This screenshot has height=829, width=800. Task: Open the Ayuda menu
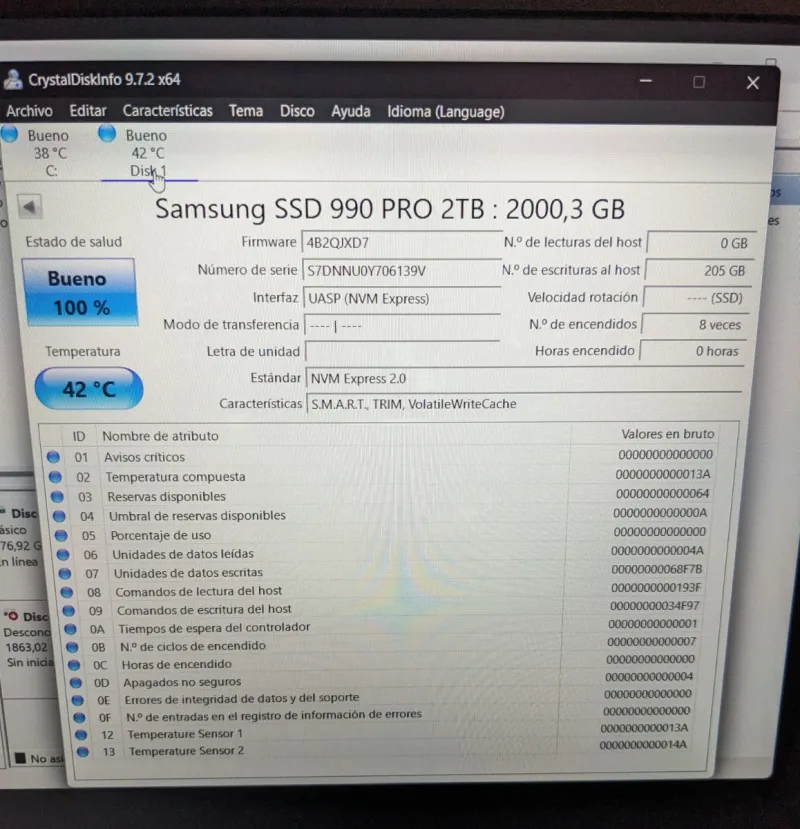coord(351,112)
